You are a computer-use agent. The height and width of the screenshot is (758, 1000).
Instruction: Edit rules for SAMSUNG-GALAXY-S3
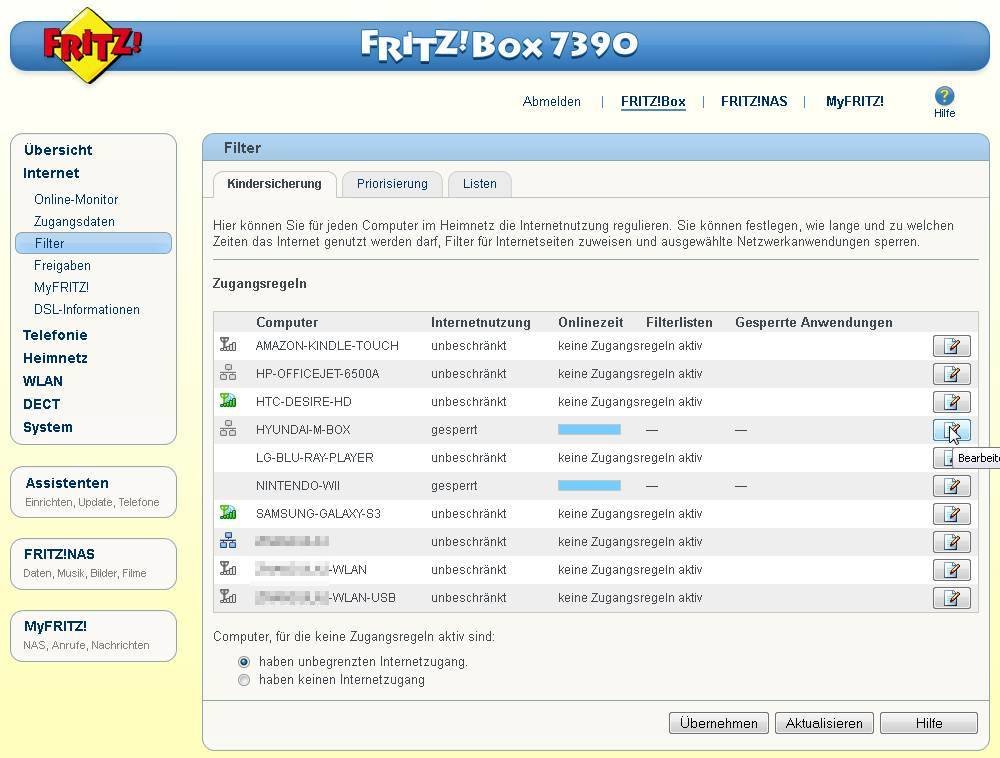click(x=952, y=514)
